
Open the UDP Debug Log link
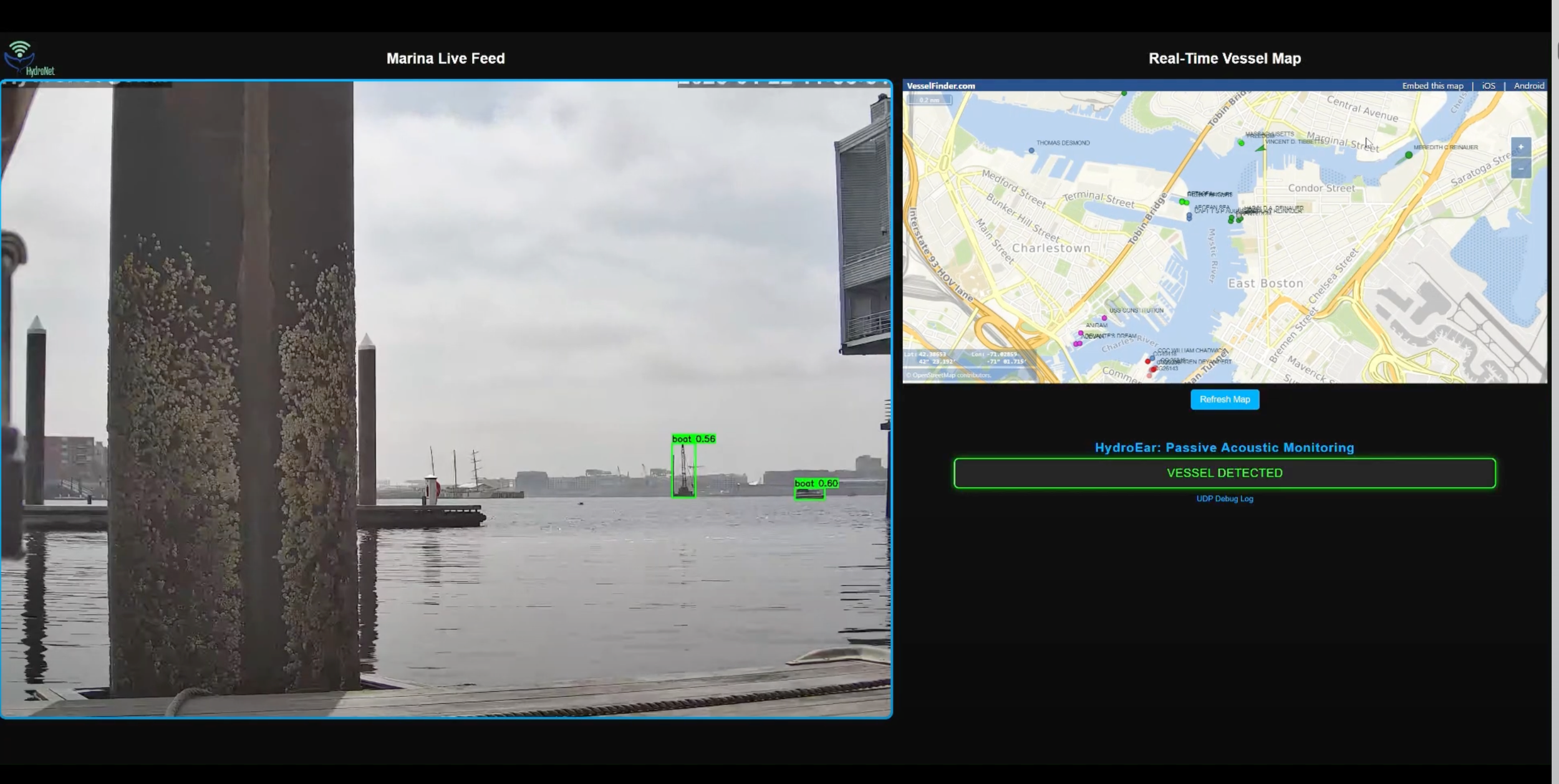pyautogui.click(x=1225, y=499)
